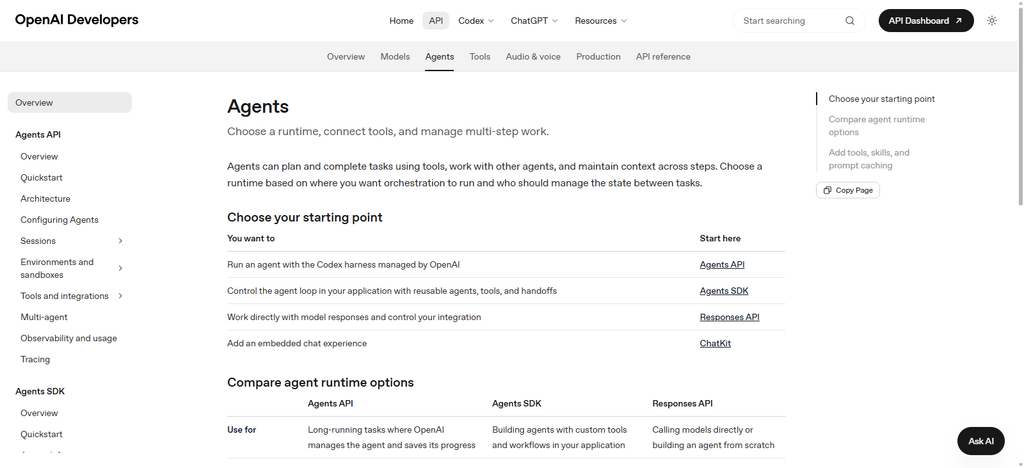Click the copy icon in Copy Page
Viewport: 1024px width, 468px height.
[x=827, y=190]
